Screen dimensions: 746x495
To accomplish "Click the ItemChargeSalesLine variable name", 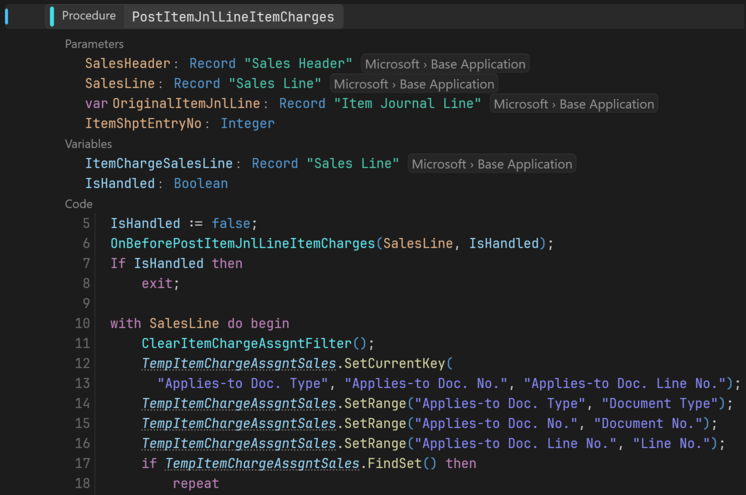I will click(x=159, y=164).
